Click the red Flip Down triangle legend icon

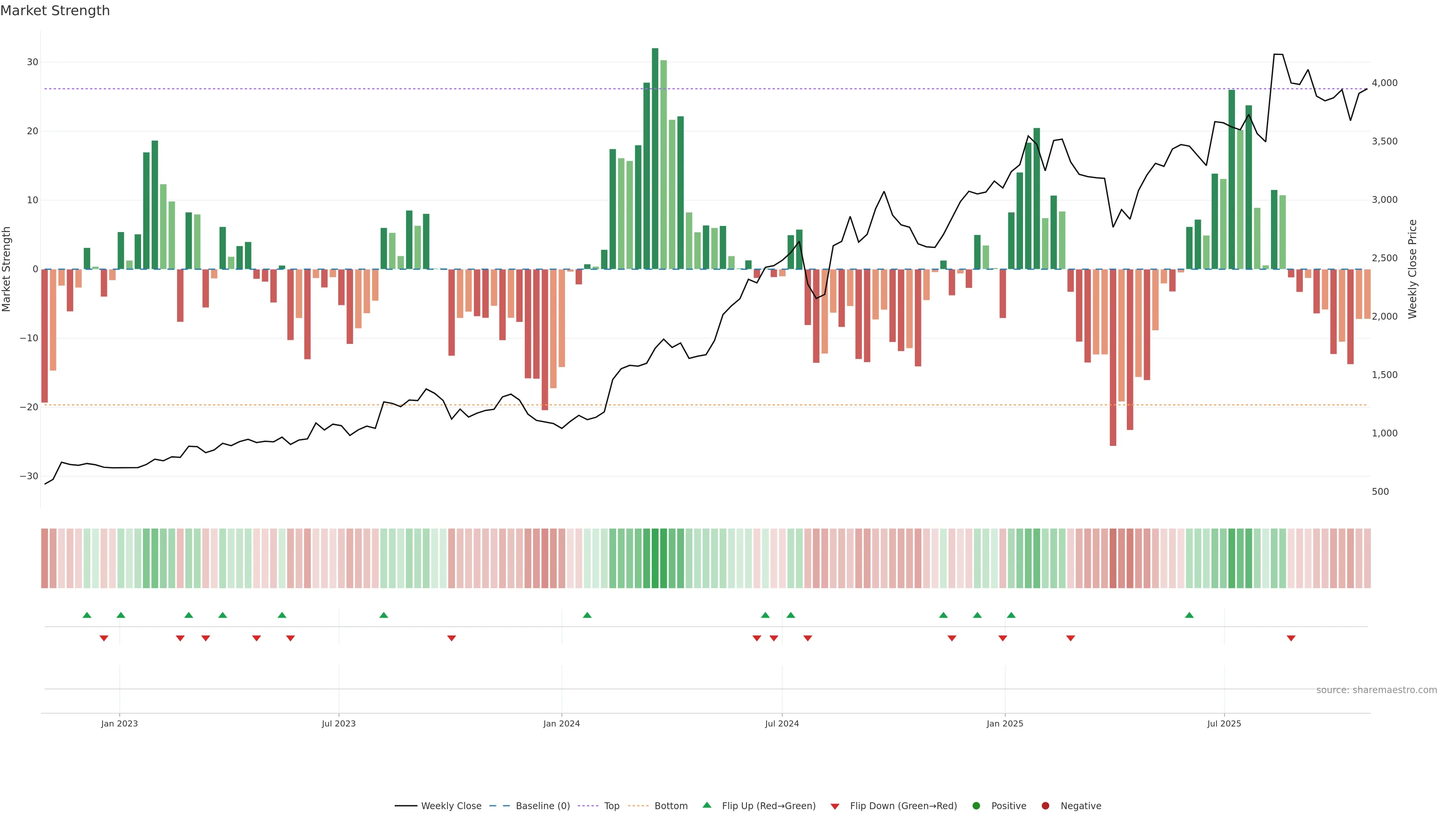tap(835, 806)
